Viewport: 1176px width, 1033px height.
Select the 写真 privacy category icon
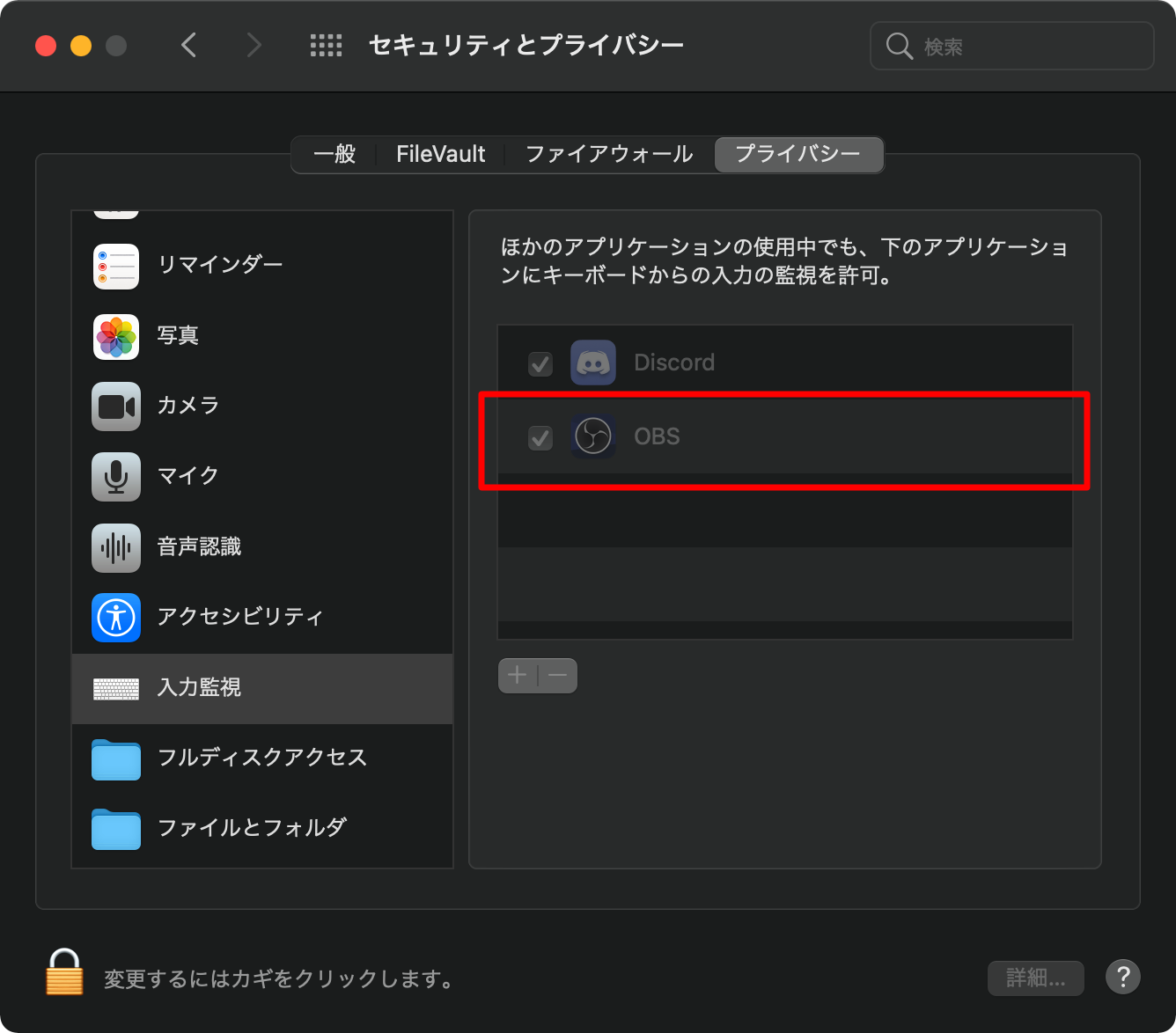click(x=115, y=336)
